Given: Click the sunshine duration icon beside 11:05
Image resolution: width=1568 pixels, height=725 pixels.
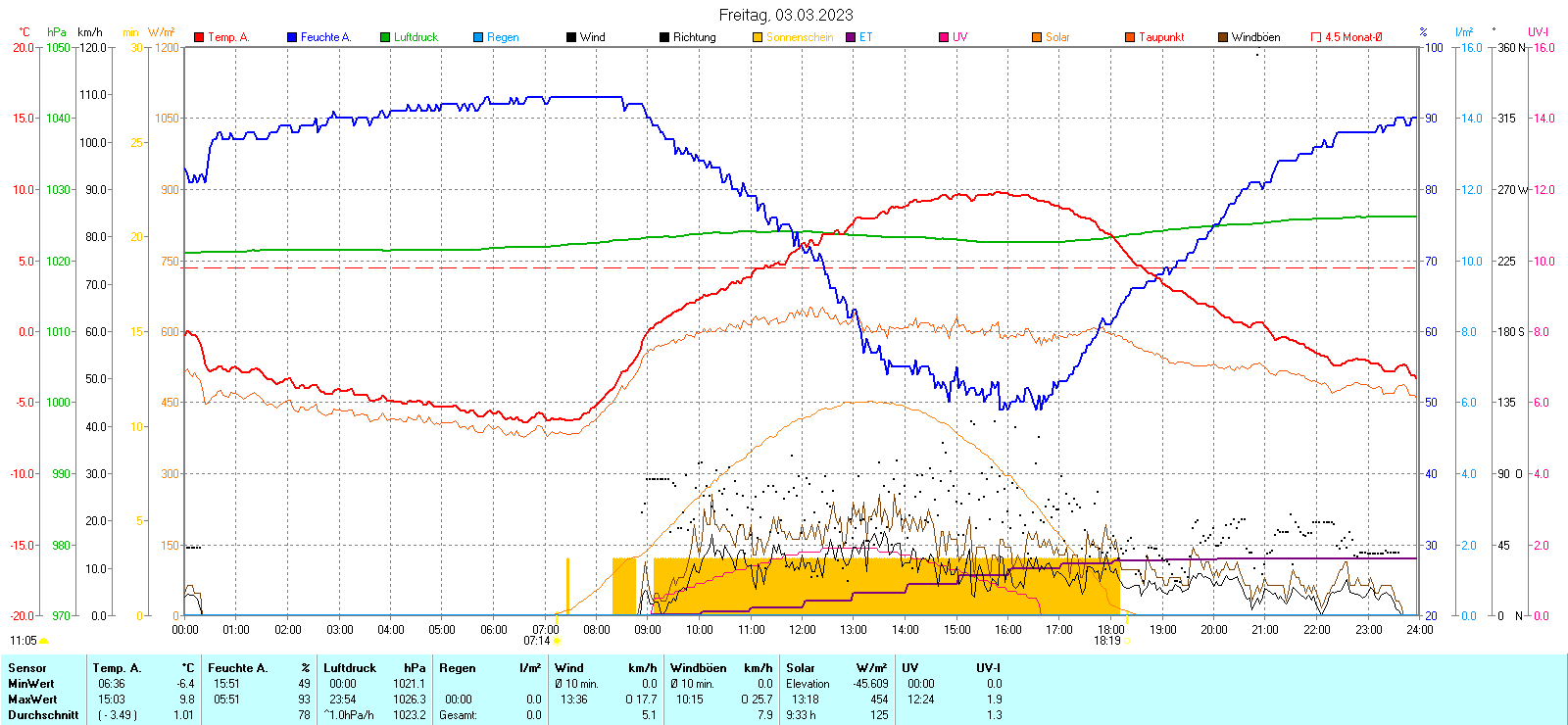Looking at the screenshot, I should point(44,641).
